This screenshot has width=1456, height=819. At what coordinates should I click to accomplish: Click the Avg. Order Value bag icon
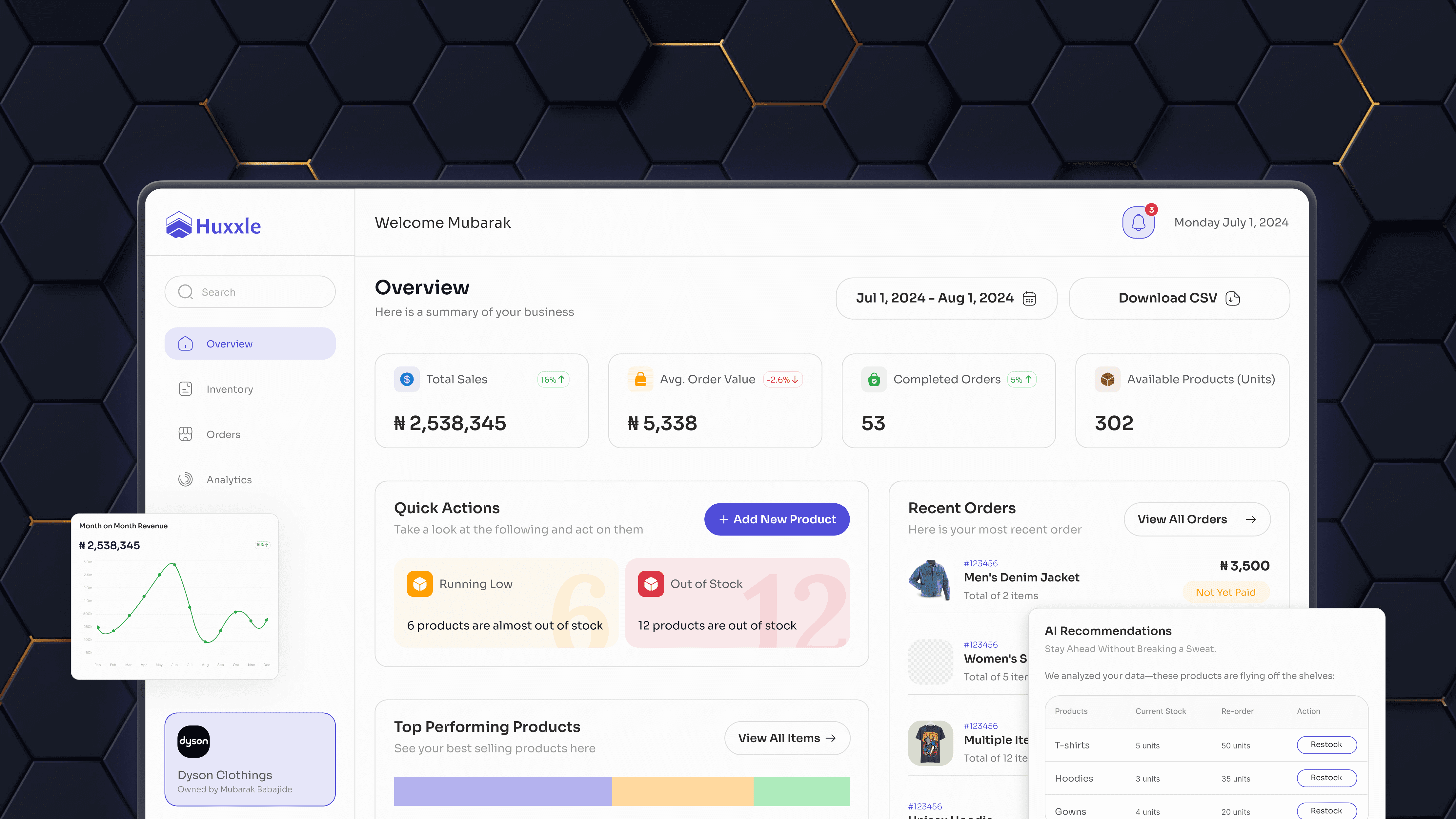(640, 379)
